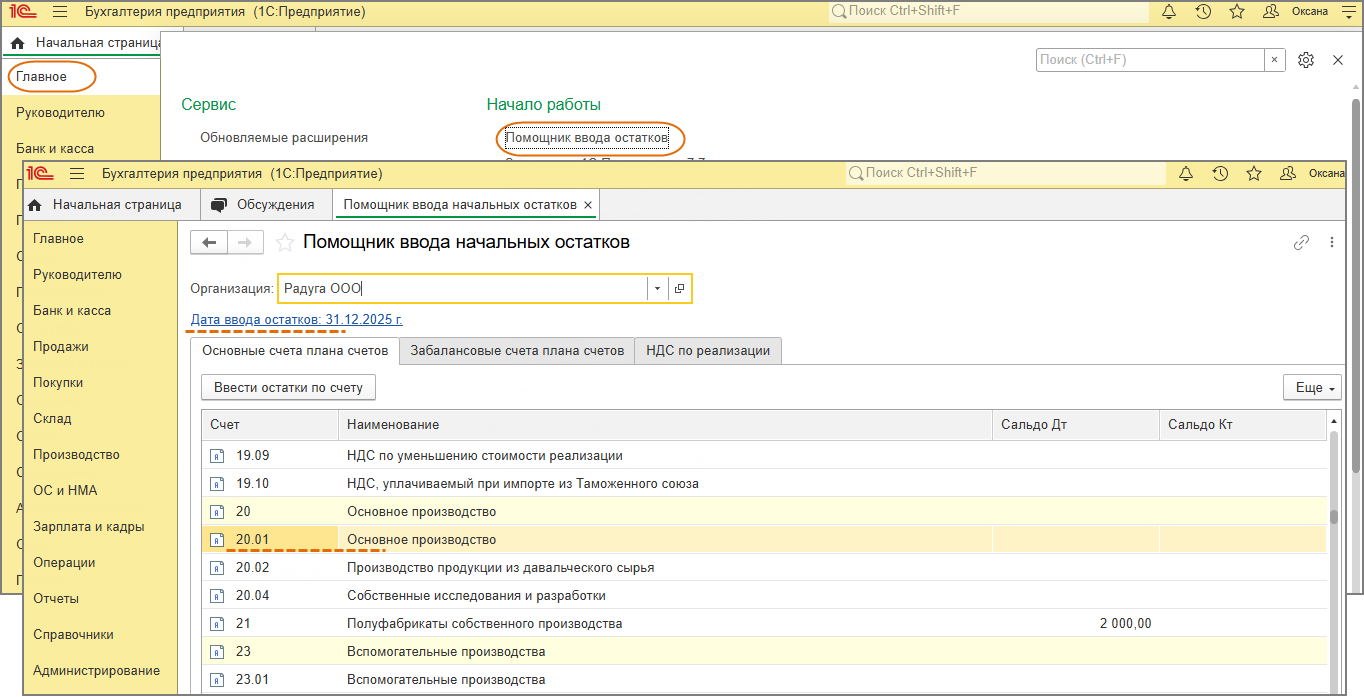This screenshot has width=1364, height=697.
Task: Clear the Поиск (Ctrl+F) field
Action: 1274,60
